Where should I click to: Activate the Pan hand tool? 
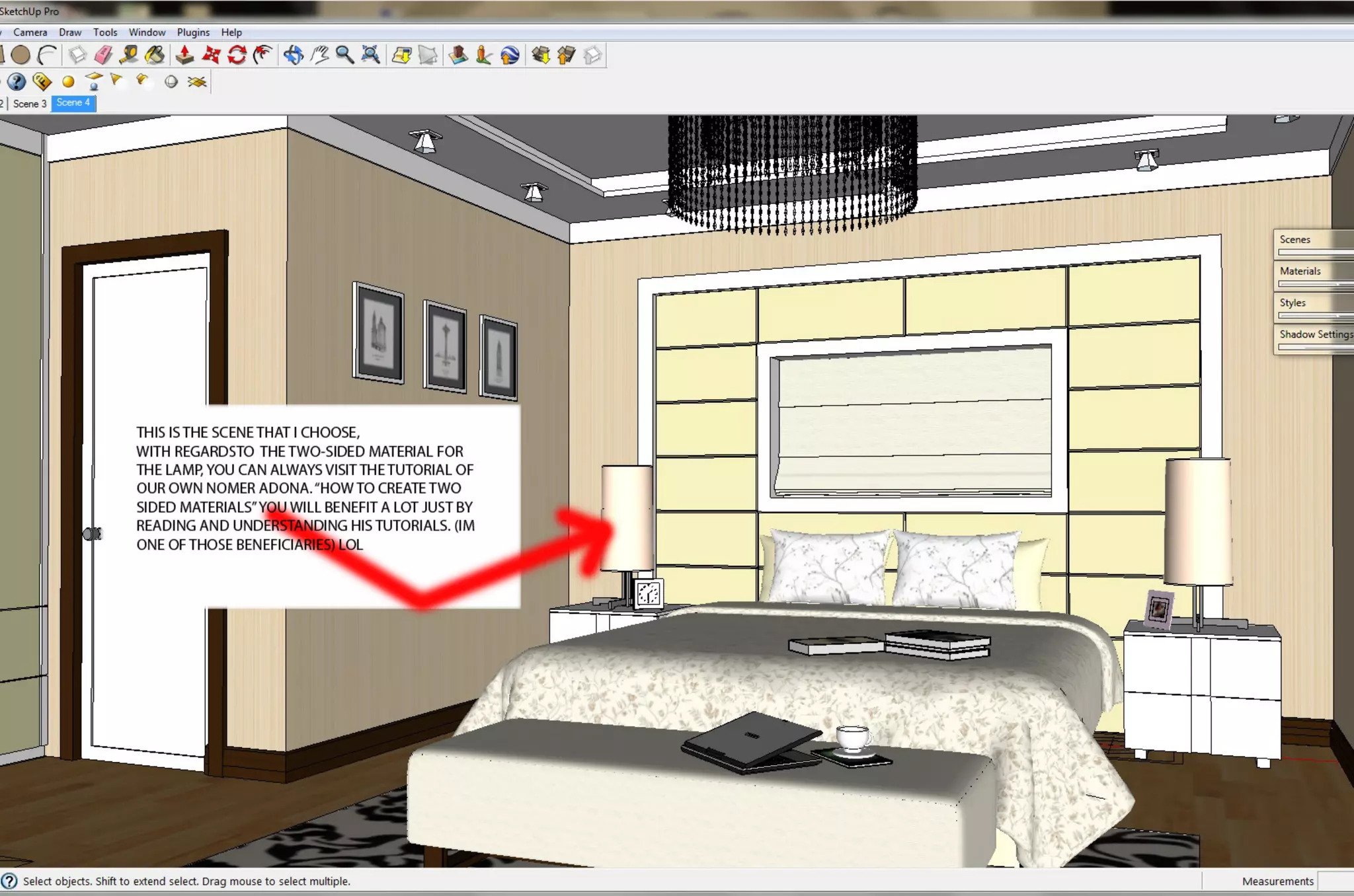coord(320,55)
